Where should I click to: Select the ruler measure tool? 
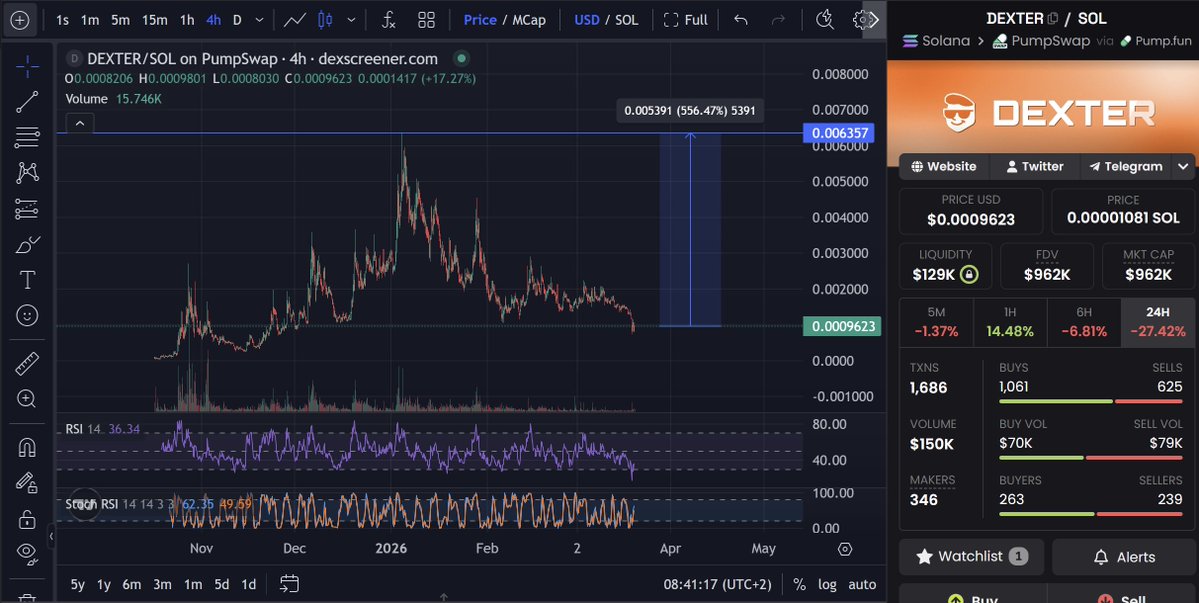27,363
